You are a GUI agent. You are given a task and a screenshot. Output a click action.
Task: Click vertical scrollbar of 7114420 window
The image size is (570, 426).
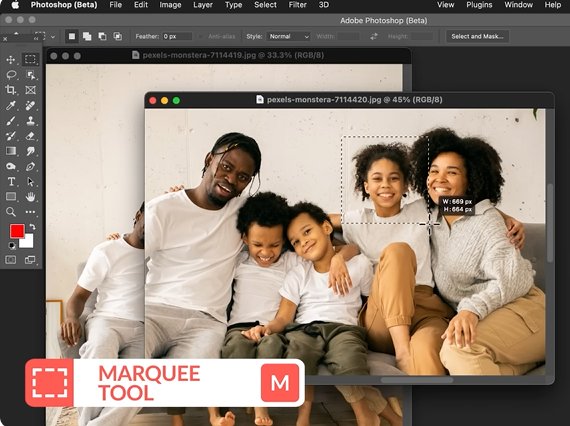[x=550, y=222]
